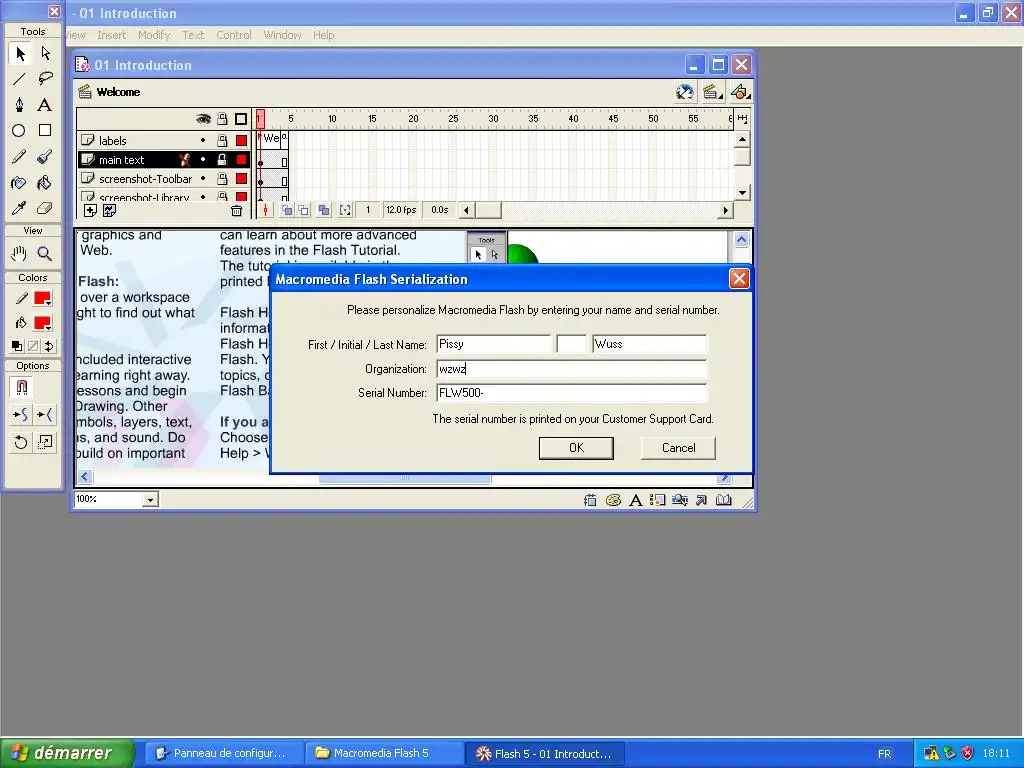Click Cancel in Serialization dialog
The width and height of the screenshot is (1024, 768).
[679, 448]
